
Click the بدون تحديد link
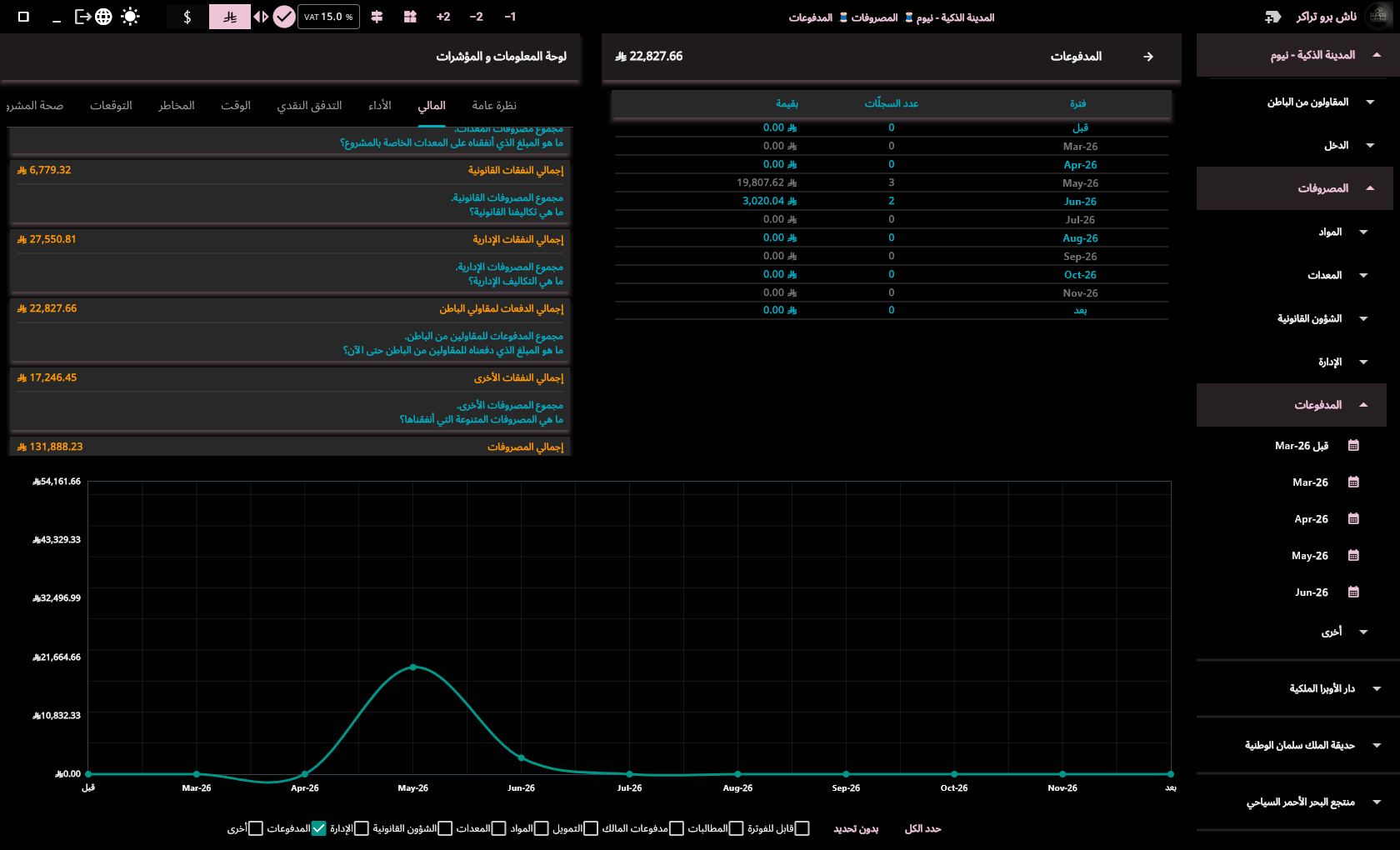click(x=857, y=829)
